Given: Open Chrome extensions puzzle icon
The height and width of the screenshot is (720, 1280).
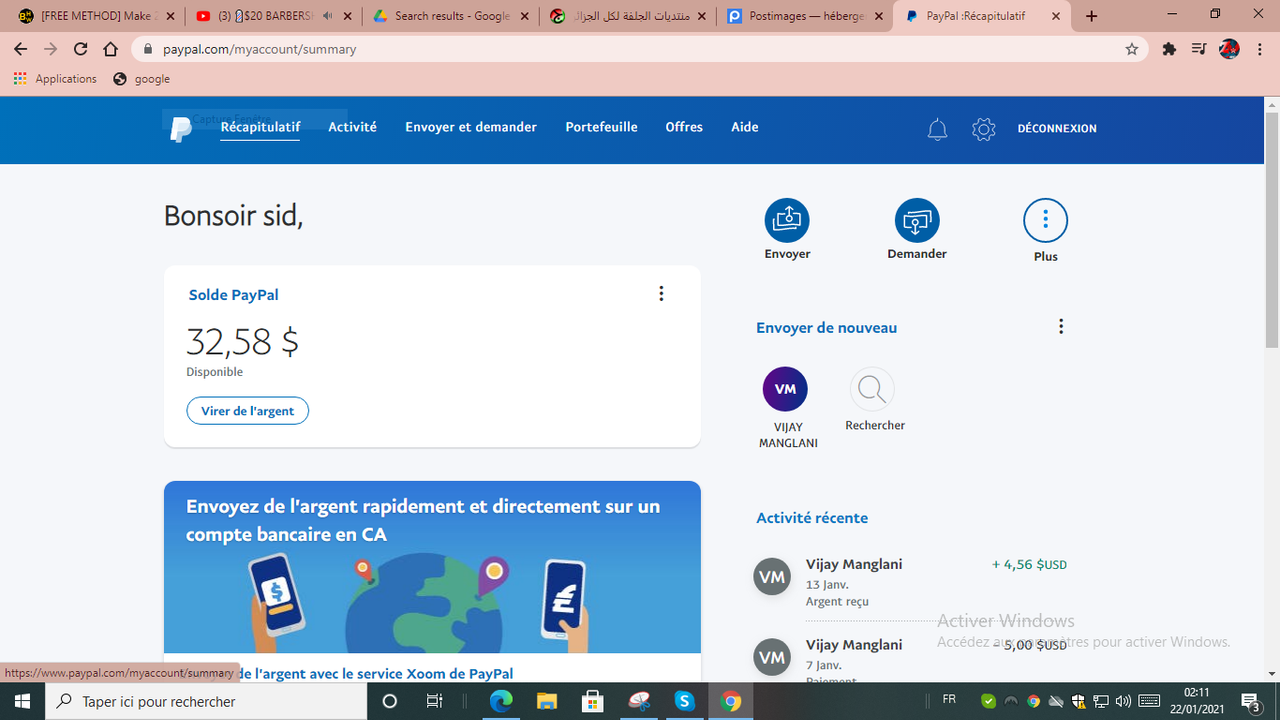Looking at the screenshot, I should pos(1169,49).
